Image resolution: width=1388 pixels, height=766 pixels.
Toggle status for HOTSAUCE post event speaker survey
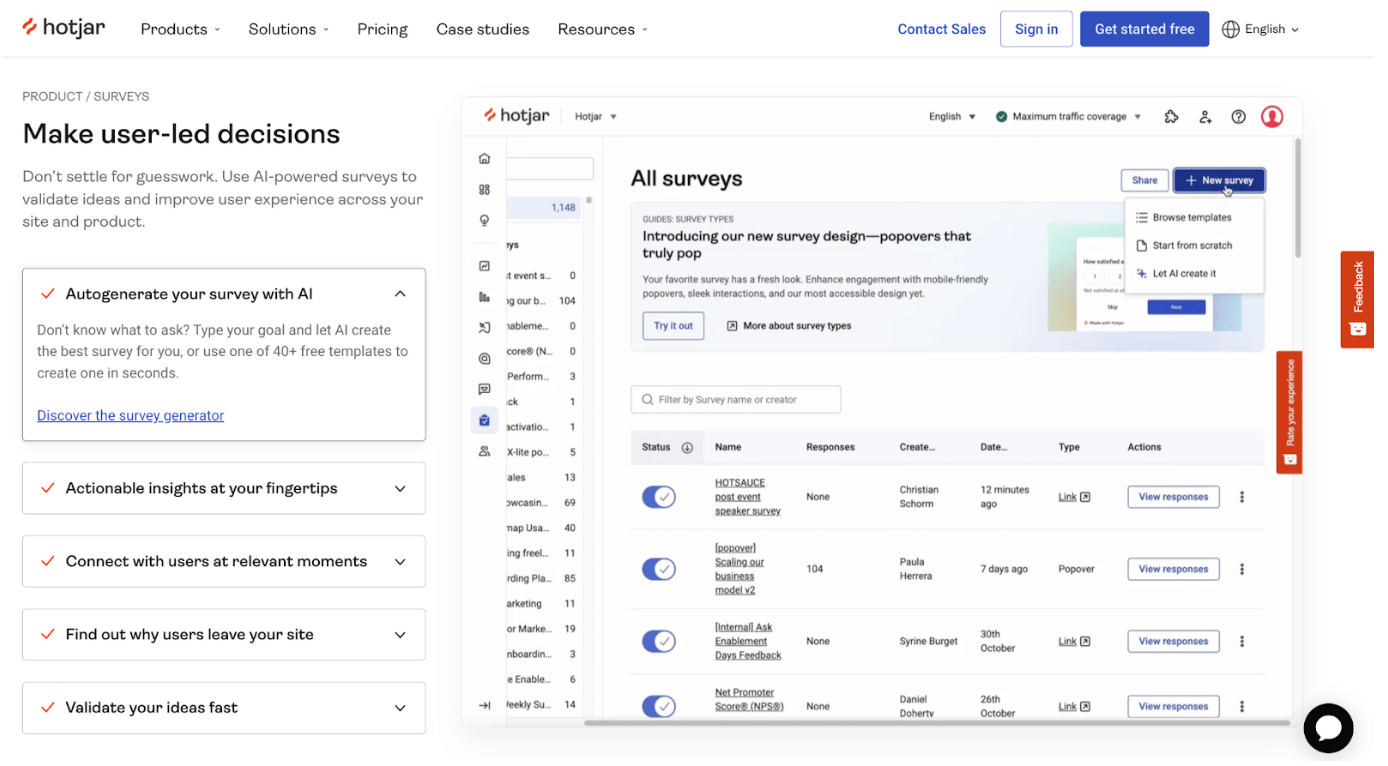[x=658, y=496]
